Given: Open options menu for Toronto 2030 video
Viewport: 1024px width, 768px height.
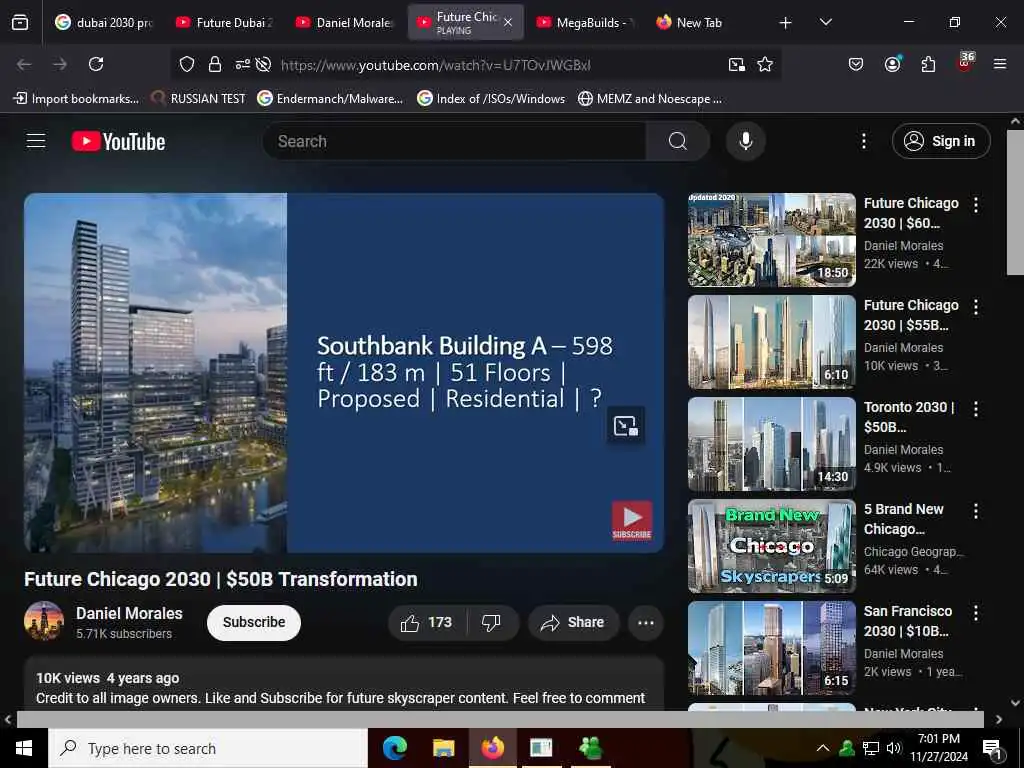Looking at the screenshot, I should tap(976, 409).
